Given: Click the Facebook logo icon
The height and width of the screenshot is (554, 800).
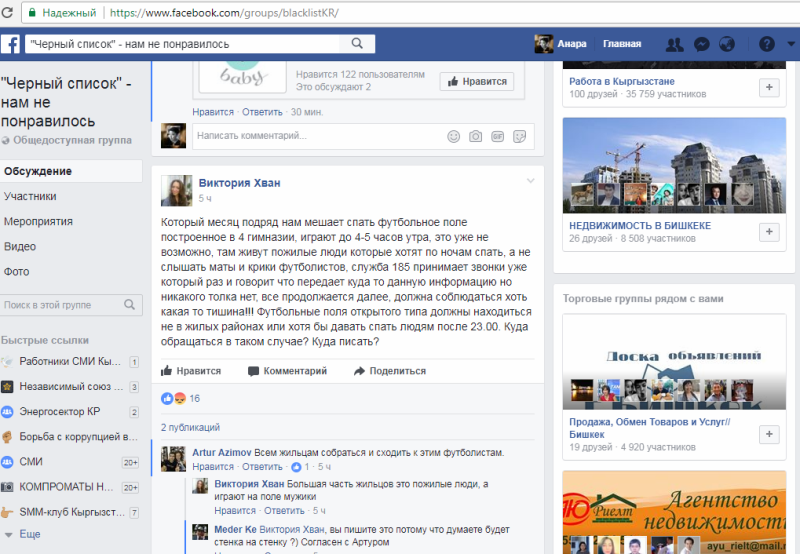Looking at the screenshot, I should pos(11,44).
